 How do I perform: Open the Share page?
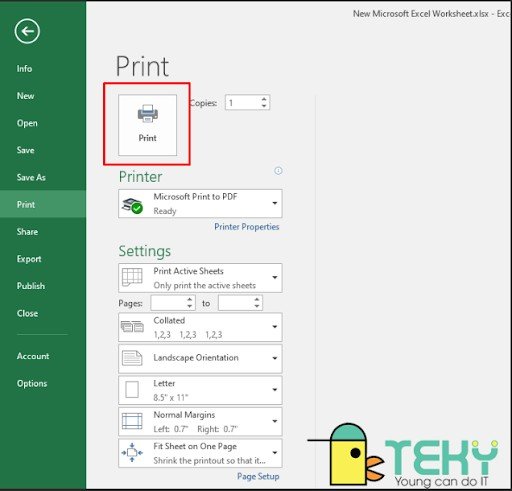(27, 232)
